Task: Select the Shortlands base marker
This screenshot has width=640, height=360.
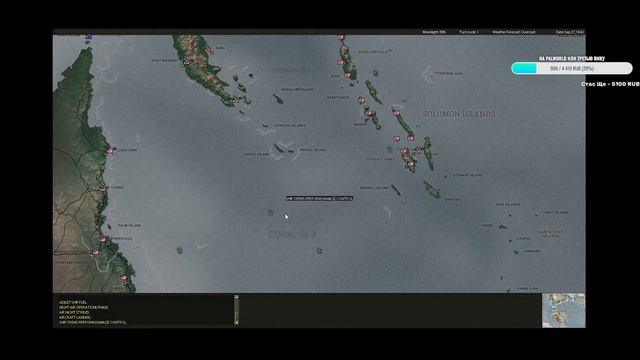Action: (361, 100)
